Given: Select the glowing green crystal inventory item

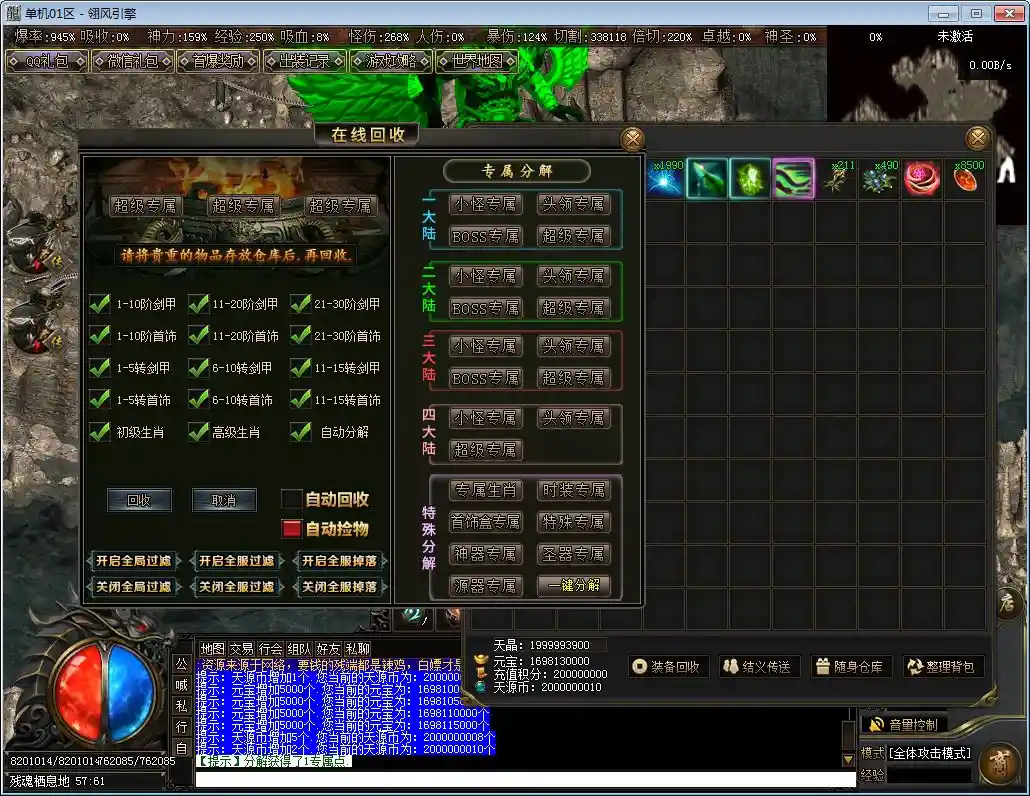Looking at the screenshot, I should (x=750, y=178).
